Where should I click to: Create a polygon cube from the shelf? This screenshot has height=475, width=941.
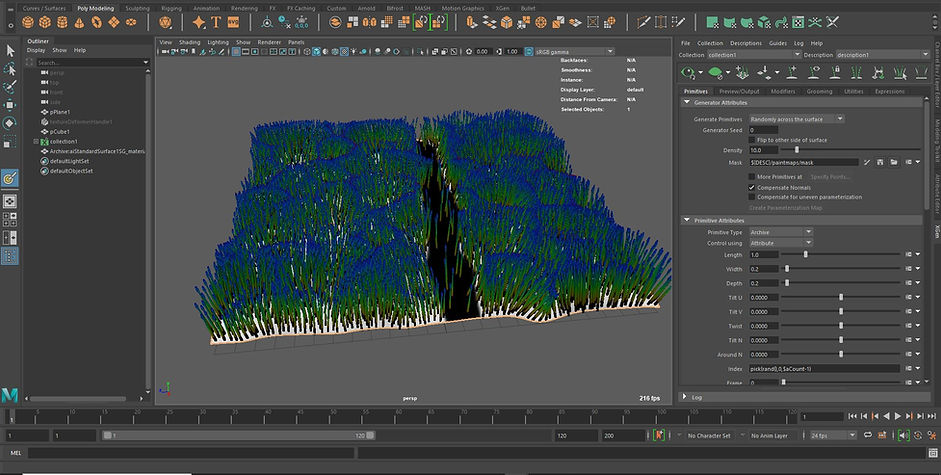[45, 22]
